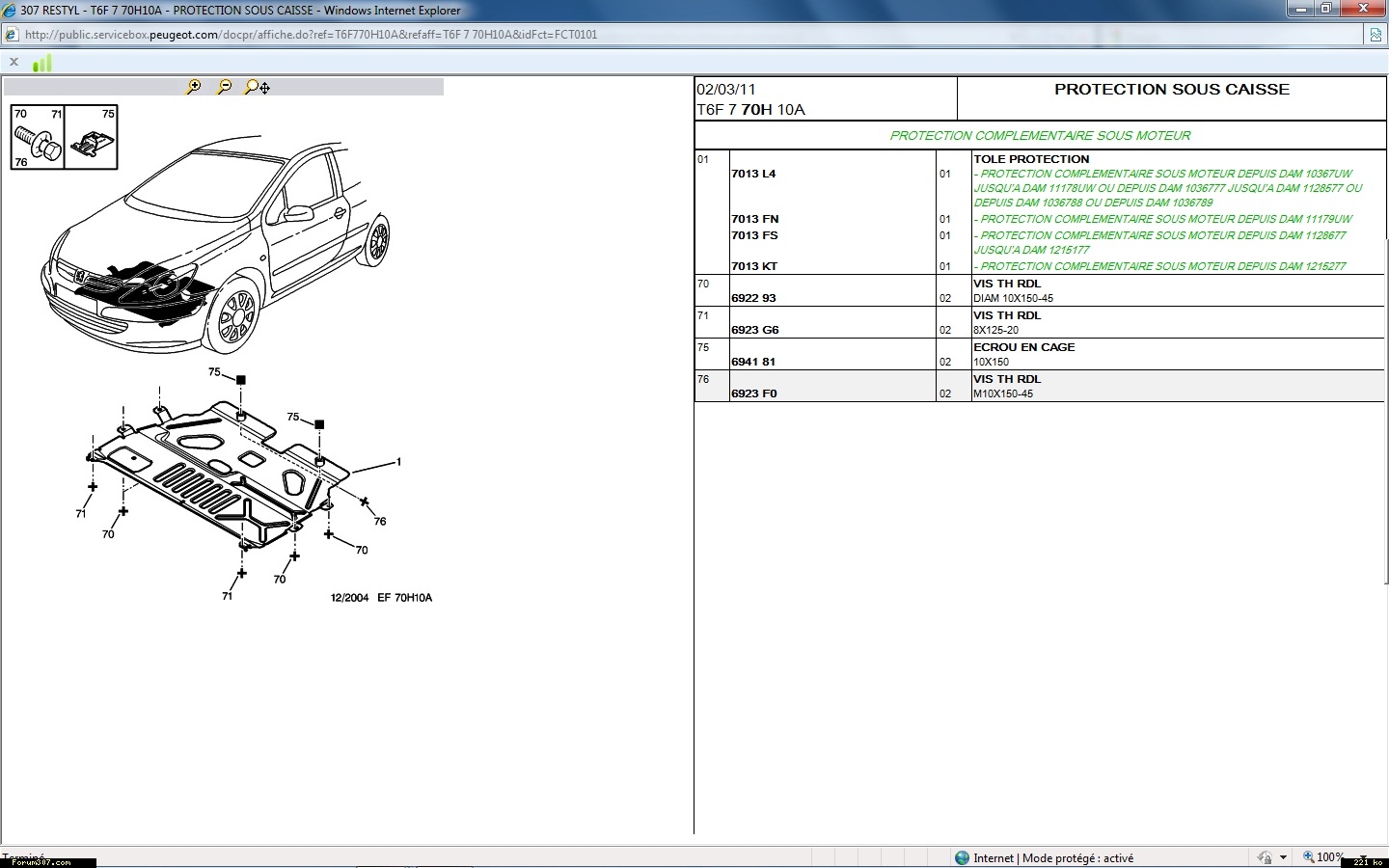Screen dimensions: 1389x868
Task: Click the date 02/03/11
Action: [x=726, y=90]
